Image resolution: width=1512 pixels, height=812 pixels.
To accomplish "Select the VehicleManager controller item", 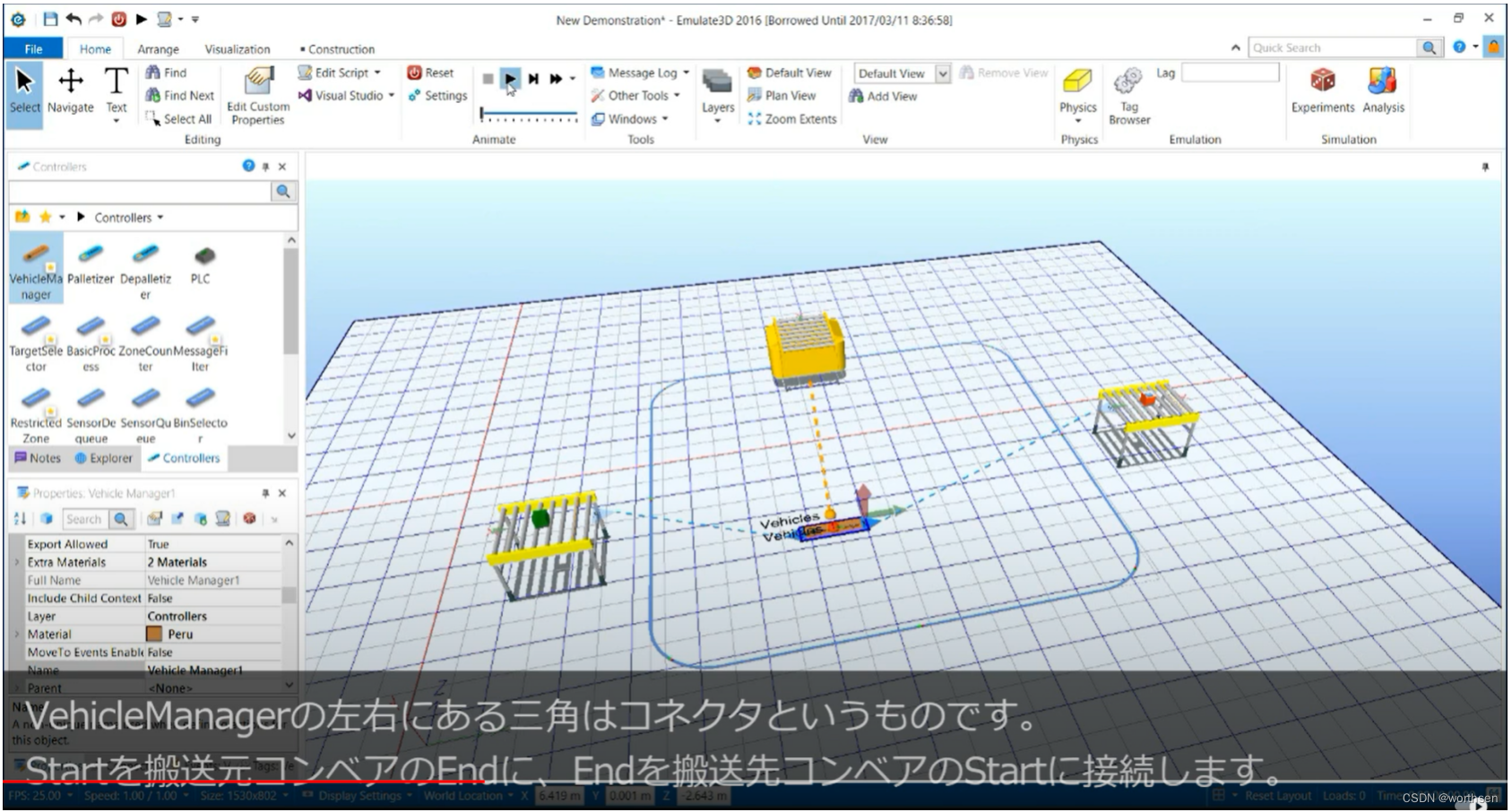I will coord(36,270).
